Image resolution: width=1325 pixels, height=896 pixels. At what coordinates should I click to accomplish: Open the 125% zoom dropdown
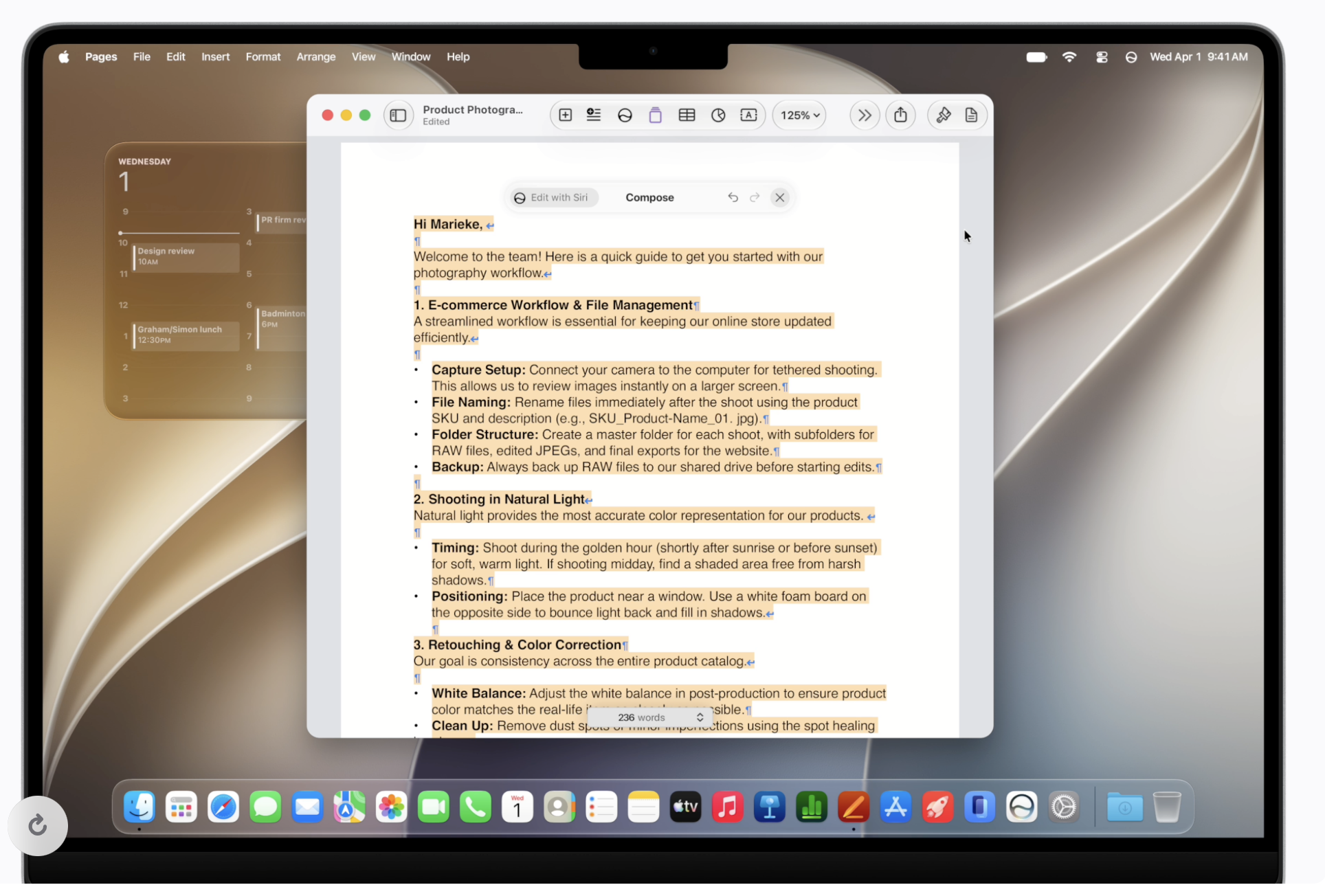tap(800, 115)
